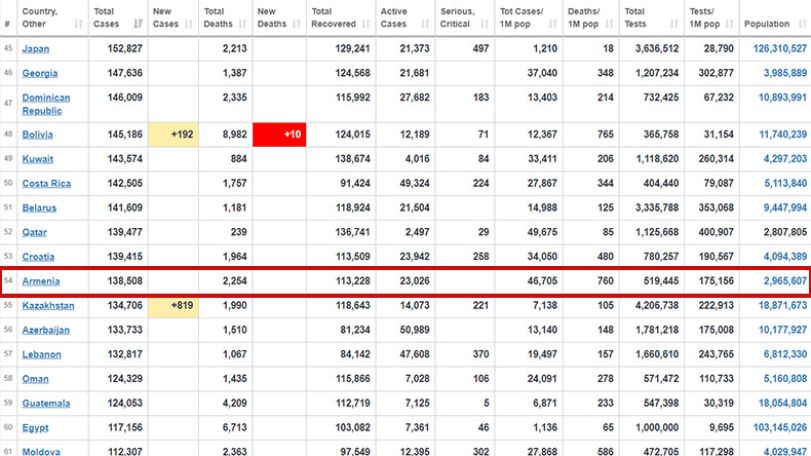Open the Japan country page
Viewport: 811px width, 456px height.
pos(36,49)
